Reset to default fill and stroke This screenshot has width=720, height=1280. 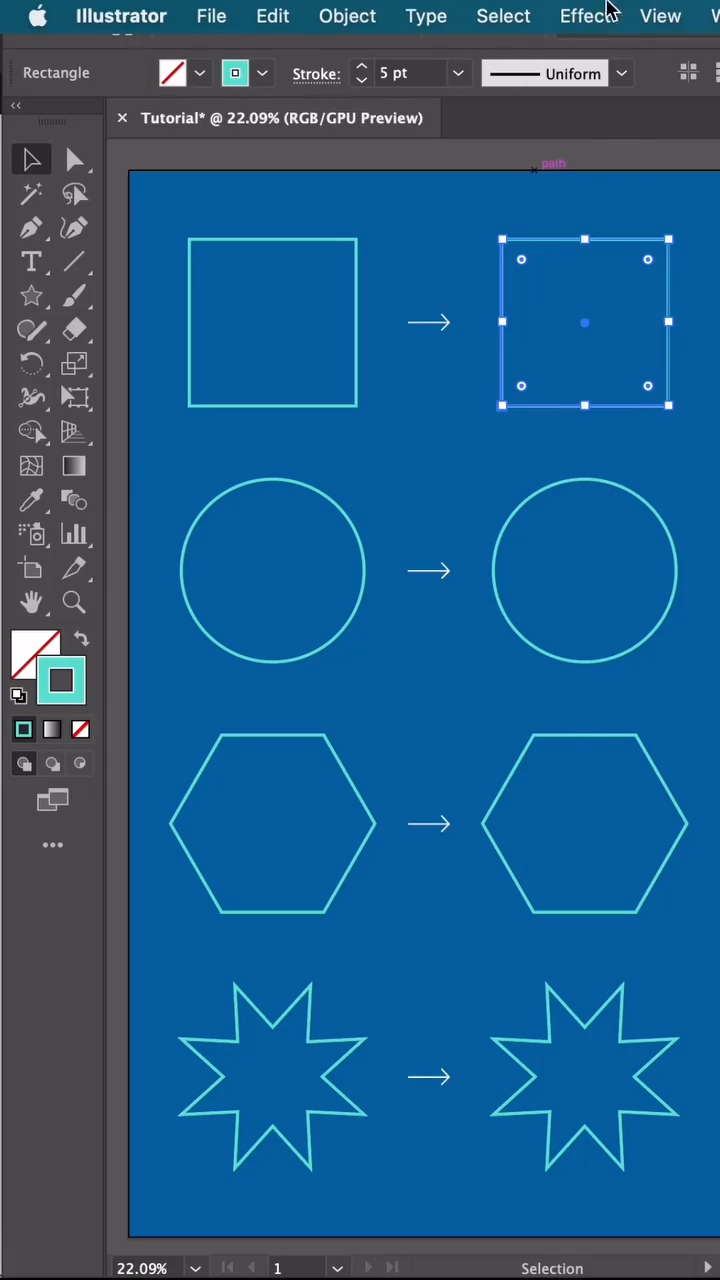[19, 696]
